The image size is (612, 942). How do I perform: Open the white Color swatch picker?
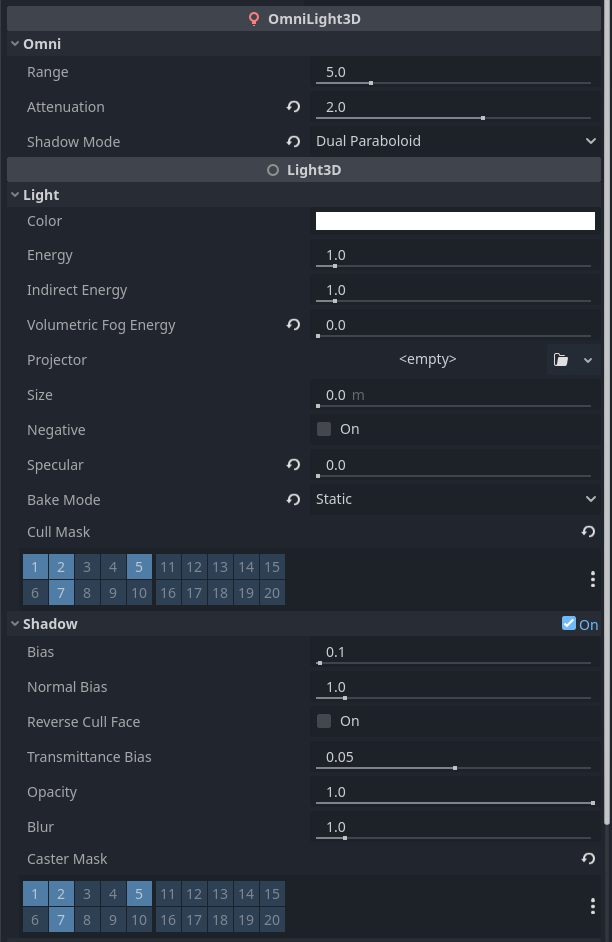(455, 221)
